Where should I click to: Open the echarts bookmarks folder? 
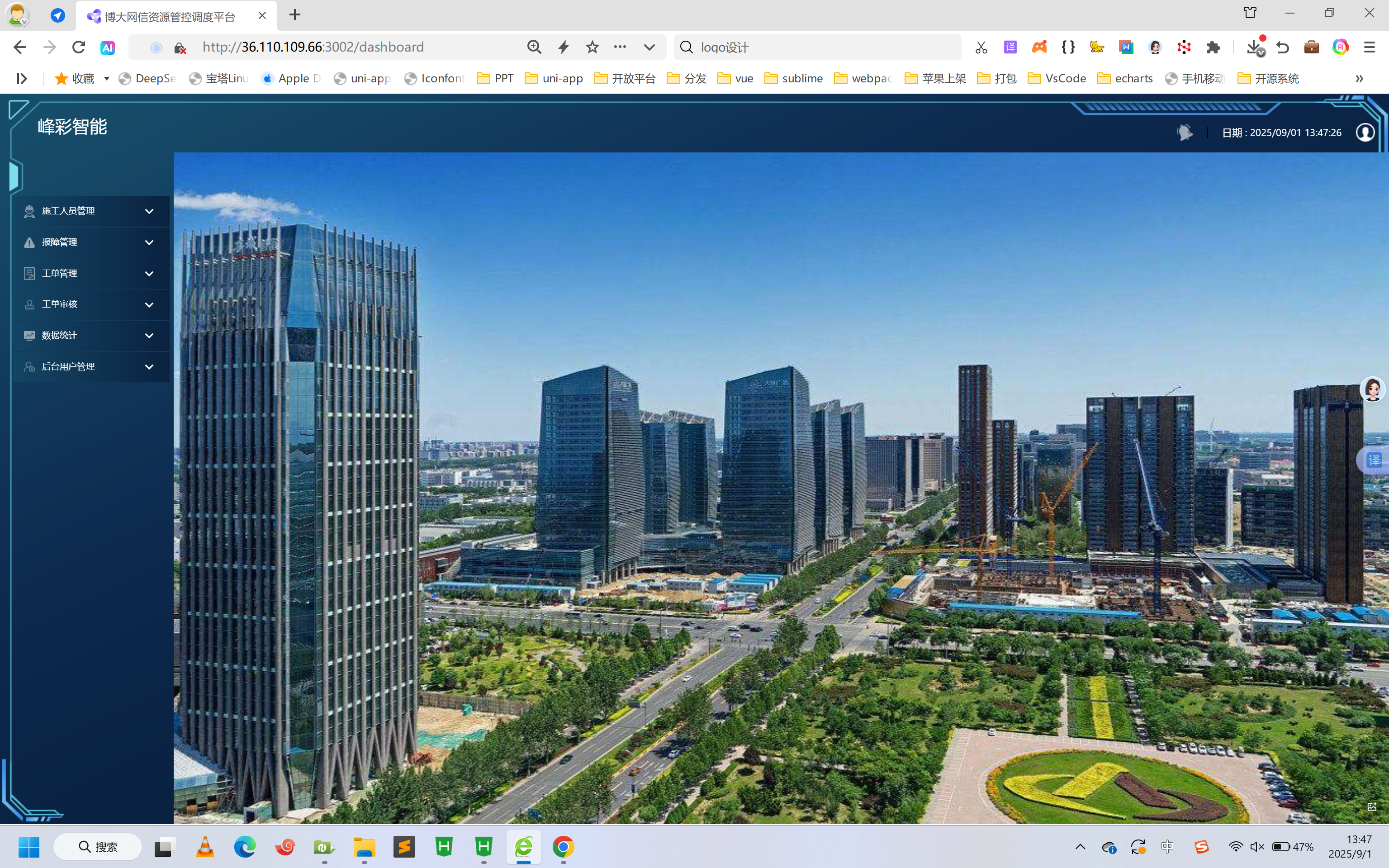coord(1125,79)
